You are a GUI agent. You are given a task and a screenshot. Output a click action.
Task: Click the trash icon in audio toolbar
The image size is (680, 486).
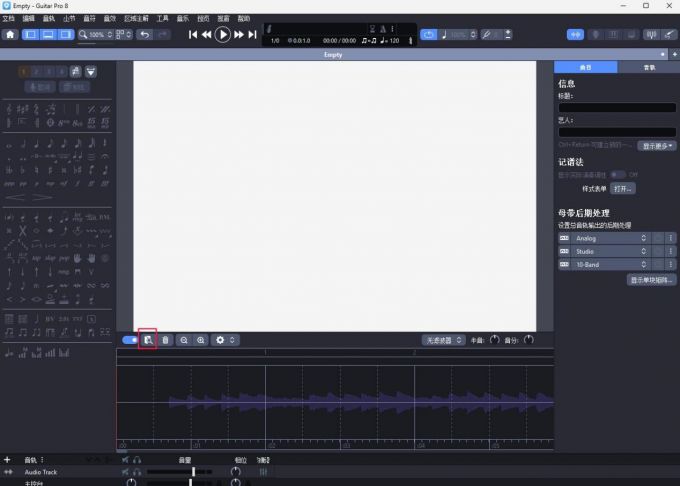pyautogui.click(x=165, y=340)
